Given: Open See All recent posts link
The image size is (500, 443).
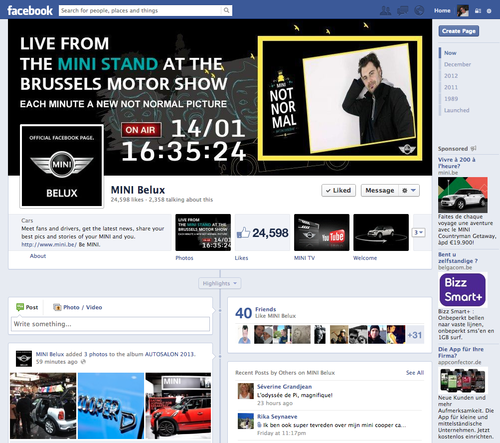Looking at the screenshot, I should click(x=415, y=372).
